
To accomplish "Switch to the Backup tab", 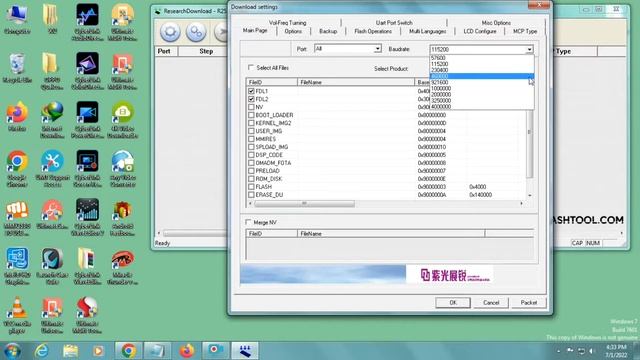I will click(x=328, y=31).
